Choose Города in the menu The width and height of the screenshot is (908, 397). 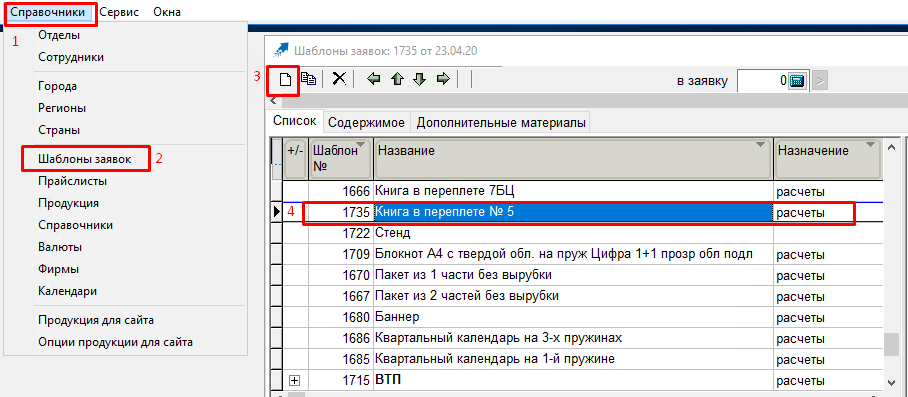click(x=57, y=86)
